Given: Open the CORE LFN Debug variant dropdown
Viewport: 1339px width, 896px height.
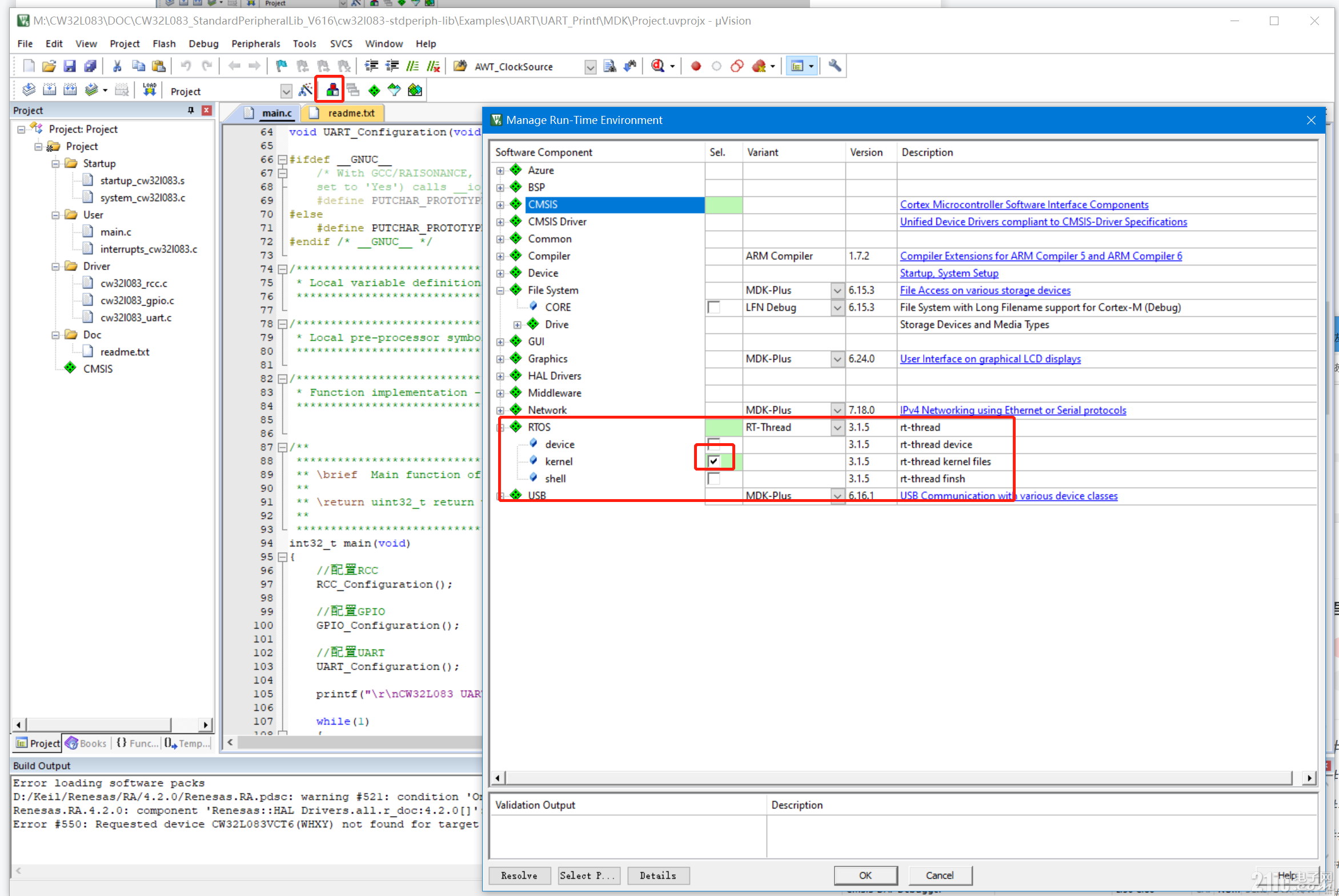Looking at the screenshot, I should (x=837, y=307).
